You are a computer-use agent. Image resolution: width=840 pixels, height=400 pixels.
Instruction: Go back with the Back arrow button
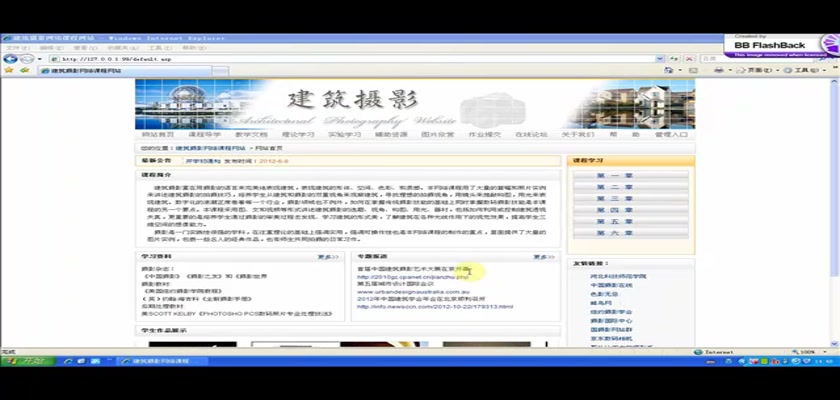tap(10, 59)
